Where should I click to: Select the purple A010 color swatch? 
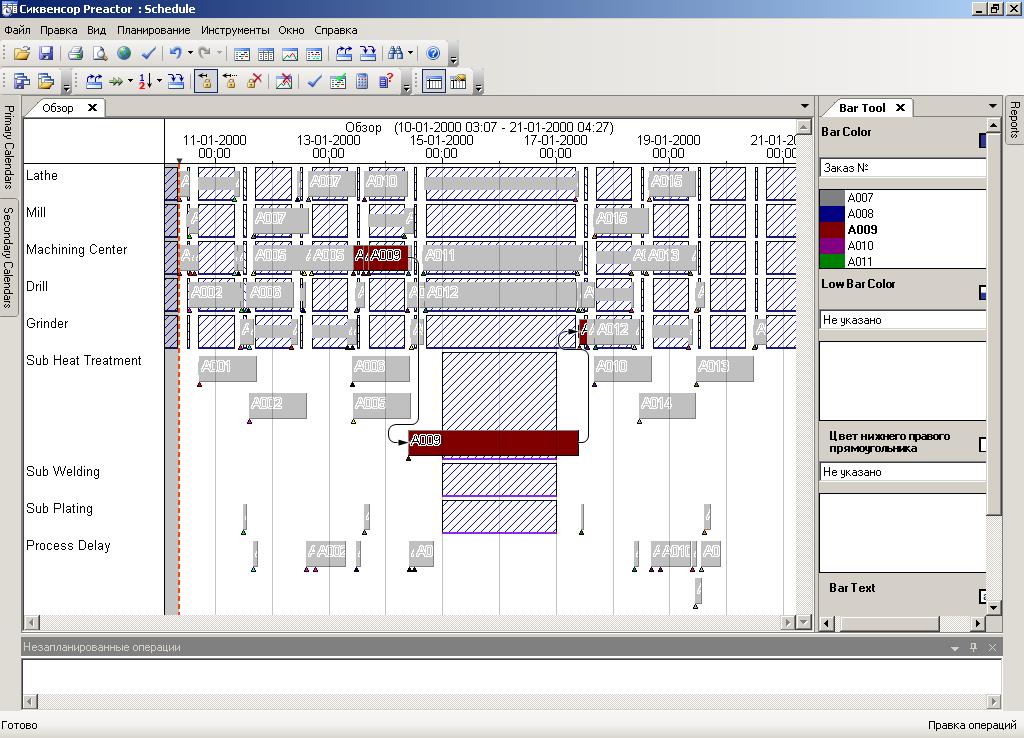pyautogui.click(x=832, y=246)
